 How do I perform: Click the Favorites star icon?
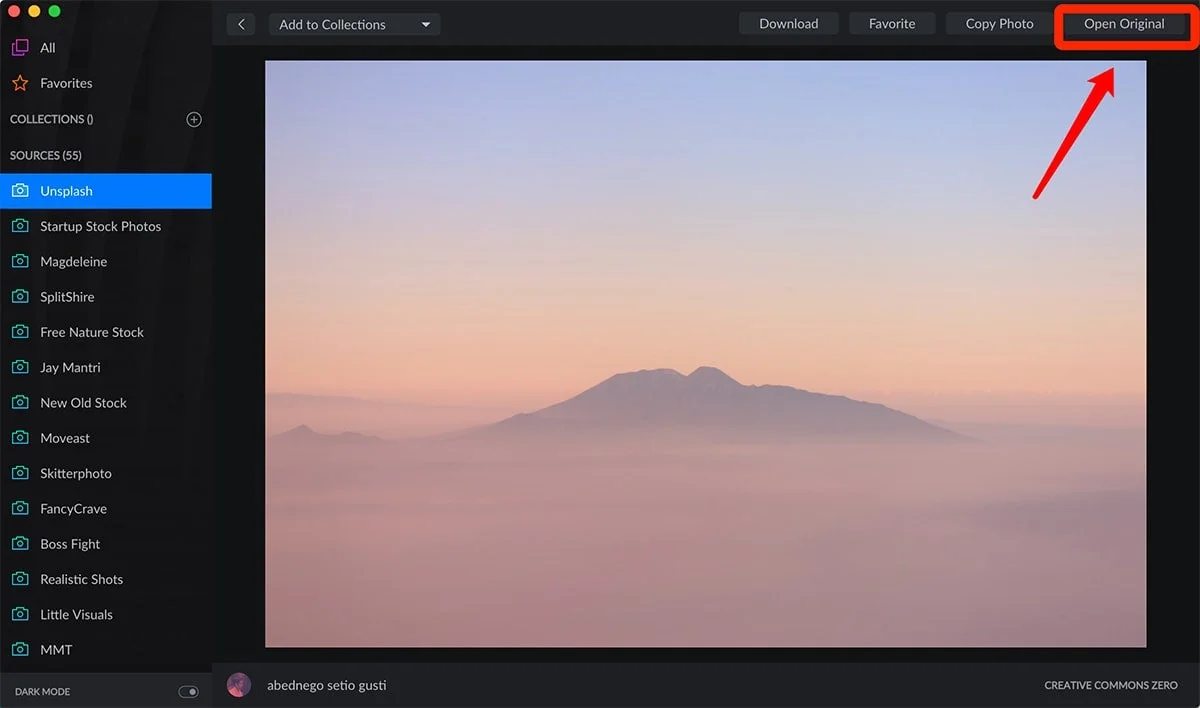(19, 83)
